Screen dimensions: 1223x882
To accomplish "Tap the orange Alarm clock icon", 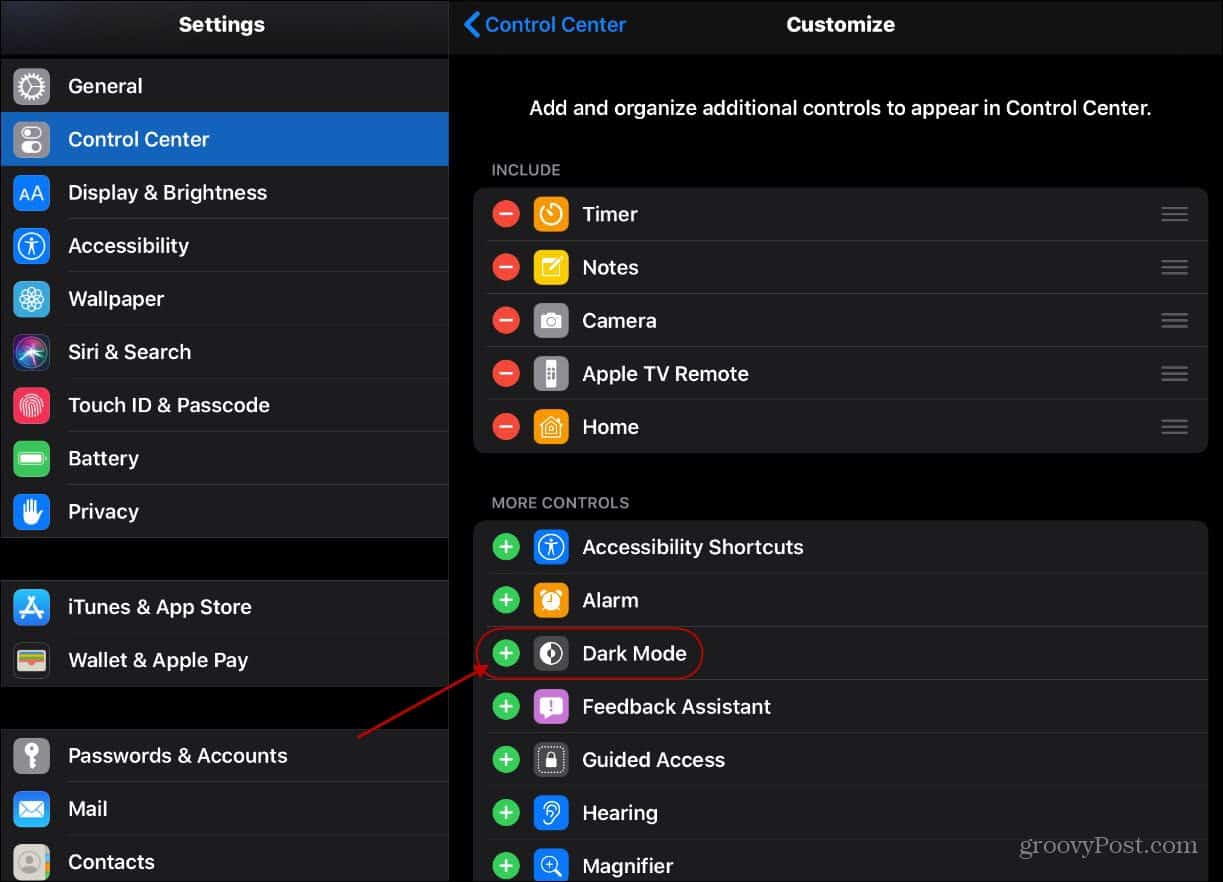I will coord(551,600).
